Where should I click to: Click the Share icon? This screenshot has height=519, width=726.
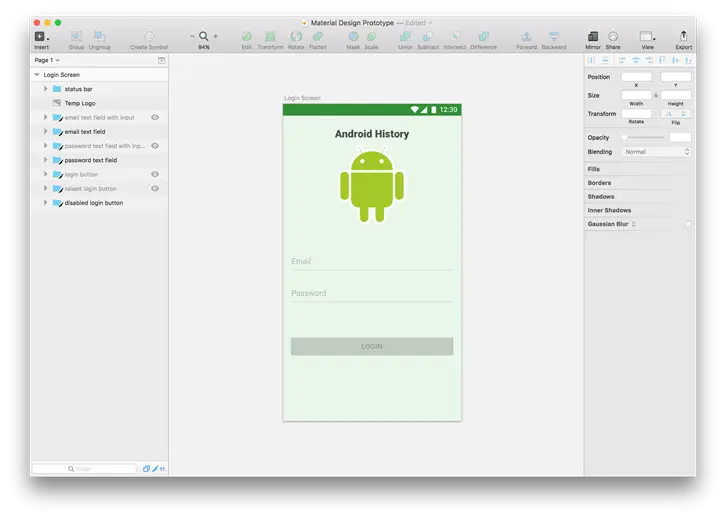coord(613,36)
